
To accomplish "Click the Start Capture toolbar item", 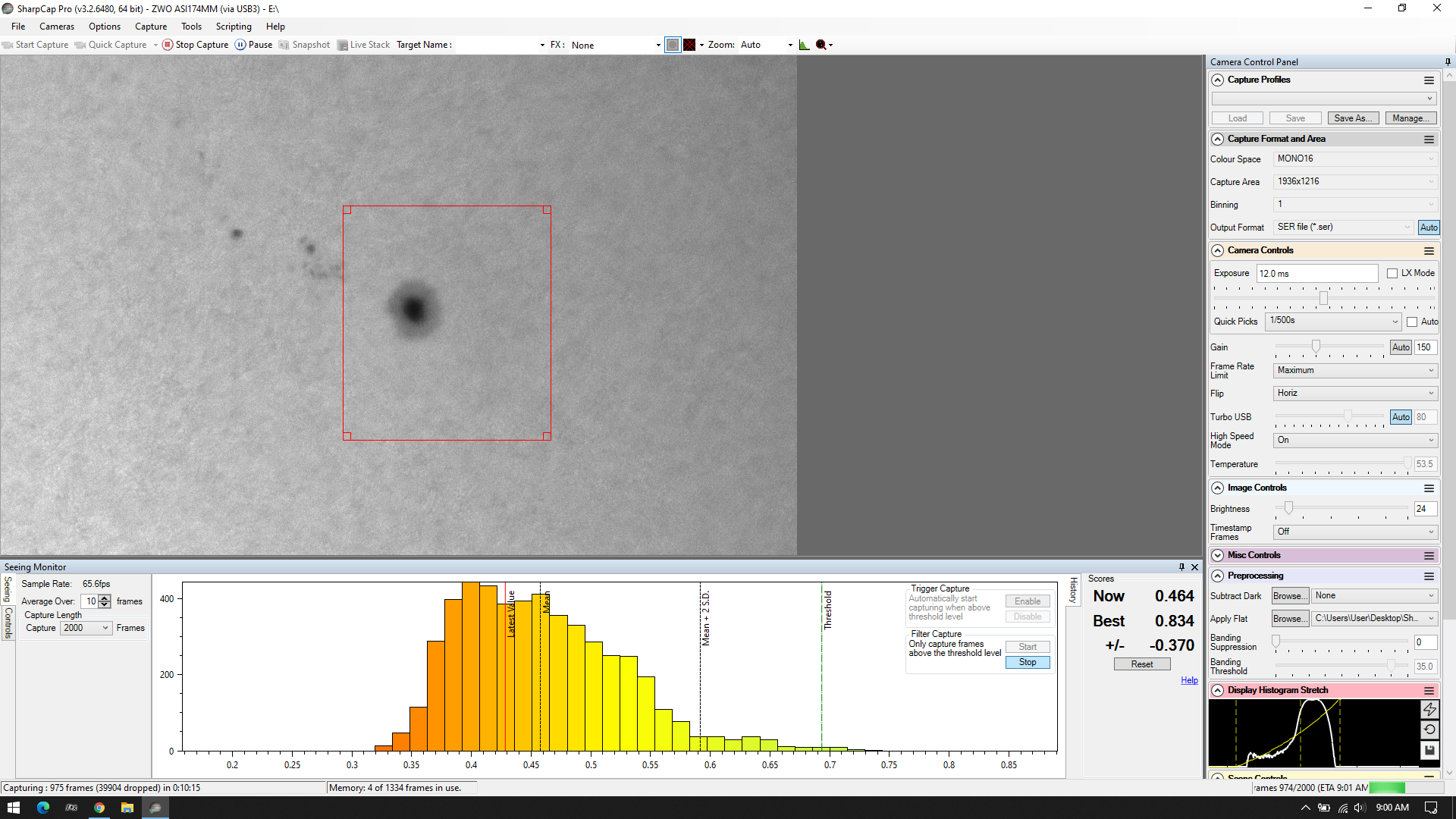I will click(x=35, y=45).
